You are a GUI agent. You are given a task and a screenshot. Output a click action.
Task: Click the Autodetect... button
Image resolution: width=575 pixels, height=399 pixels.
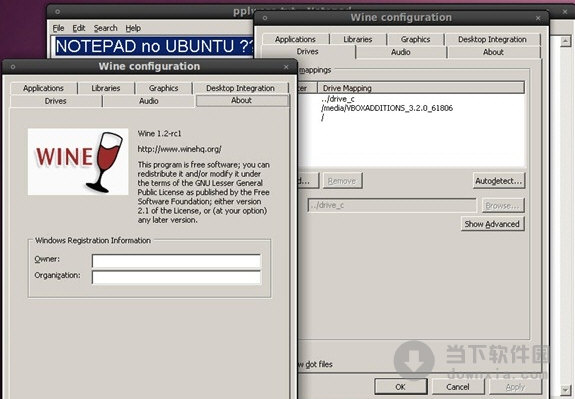coord(499,181)
